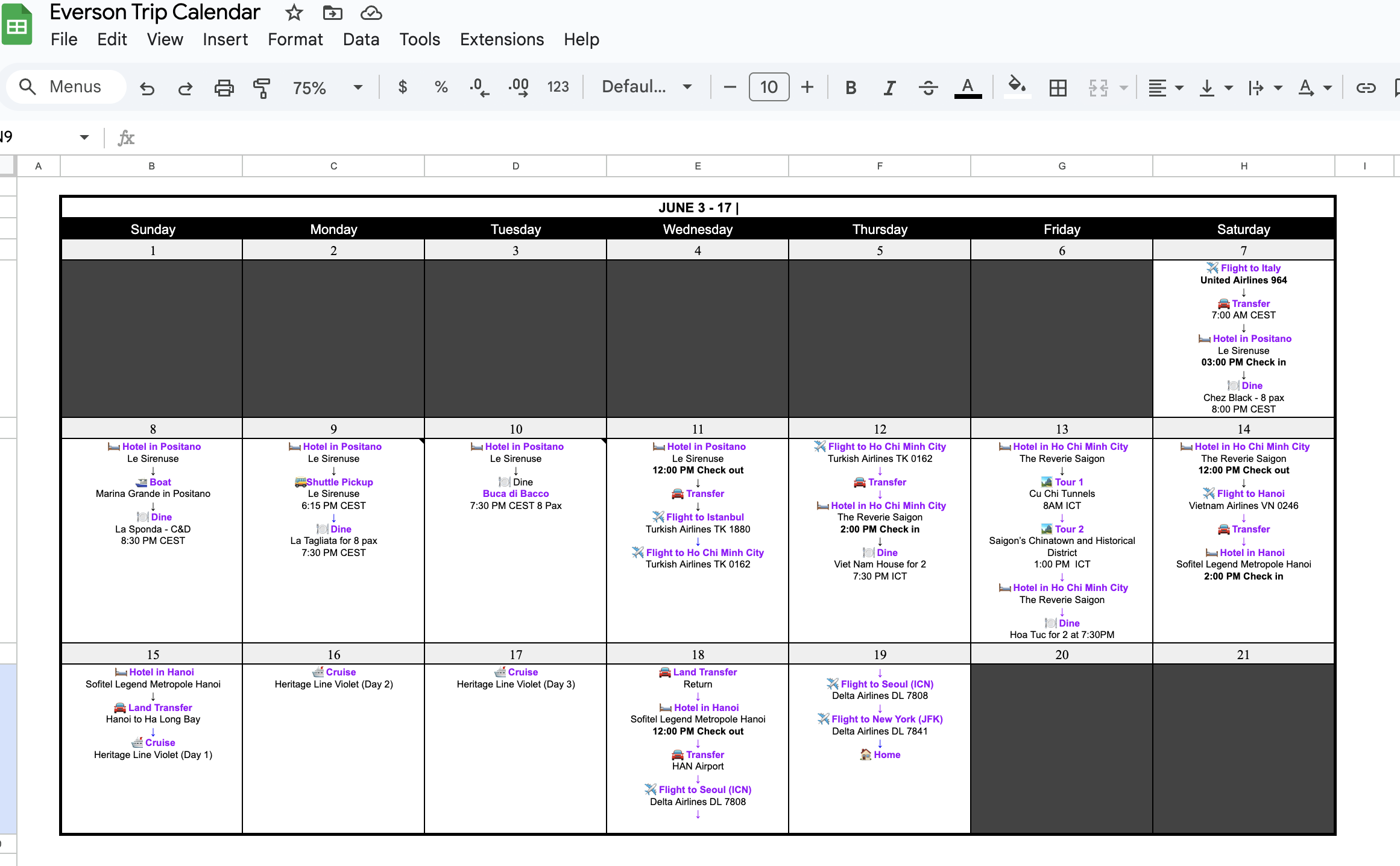The image size is (1400, 866).
Task: Click 'Home' entry on day 19
Action: (x=887, y=754)
